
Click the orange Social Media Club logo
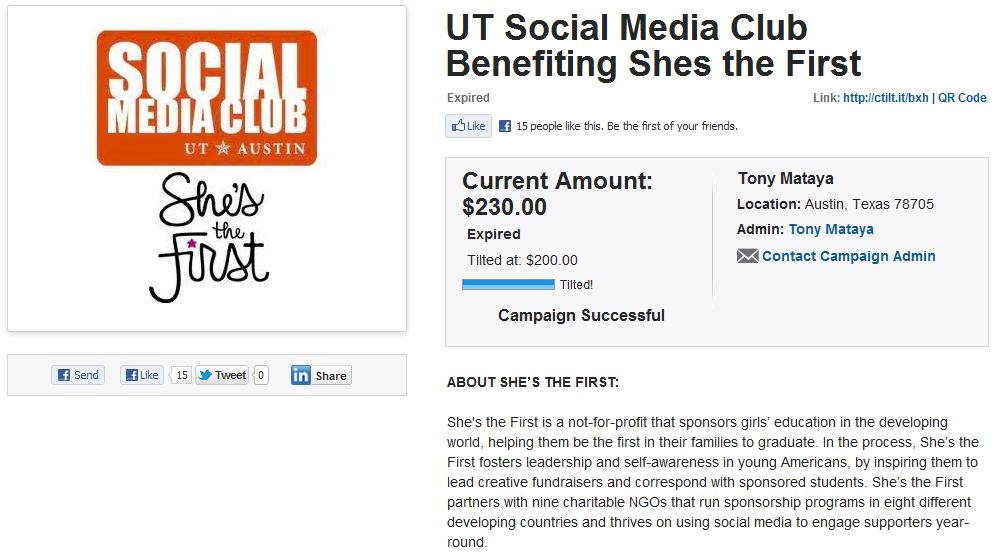point(207,98)
